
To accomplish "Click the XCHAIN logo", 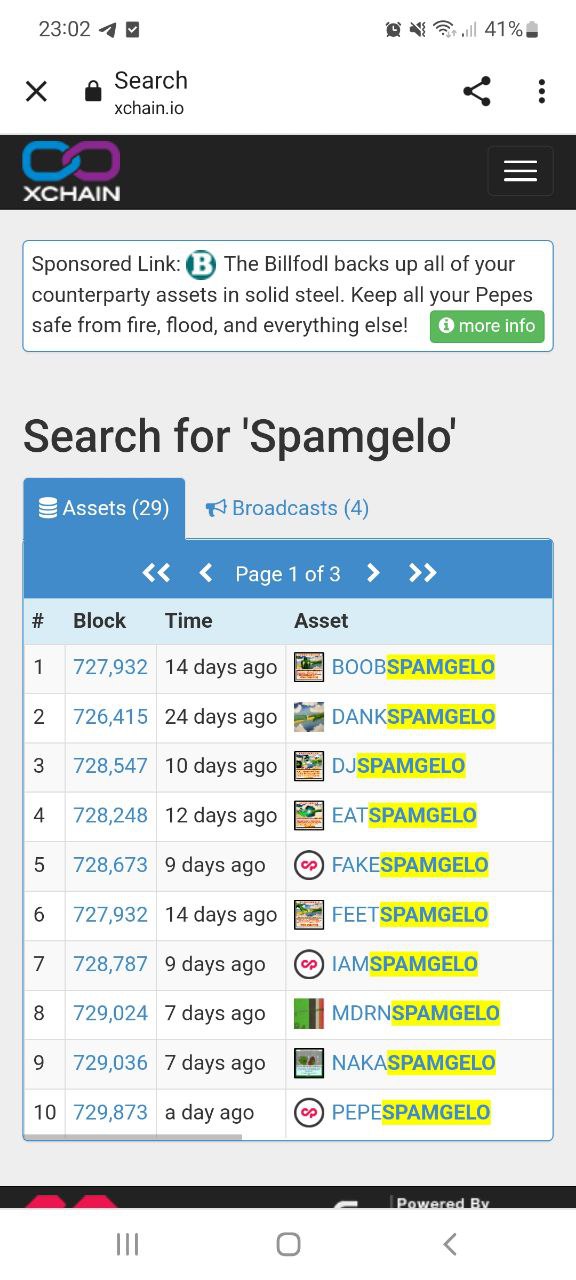I will pyautogui.click(x=71, y=171).
